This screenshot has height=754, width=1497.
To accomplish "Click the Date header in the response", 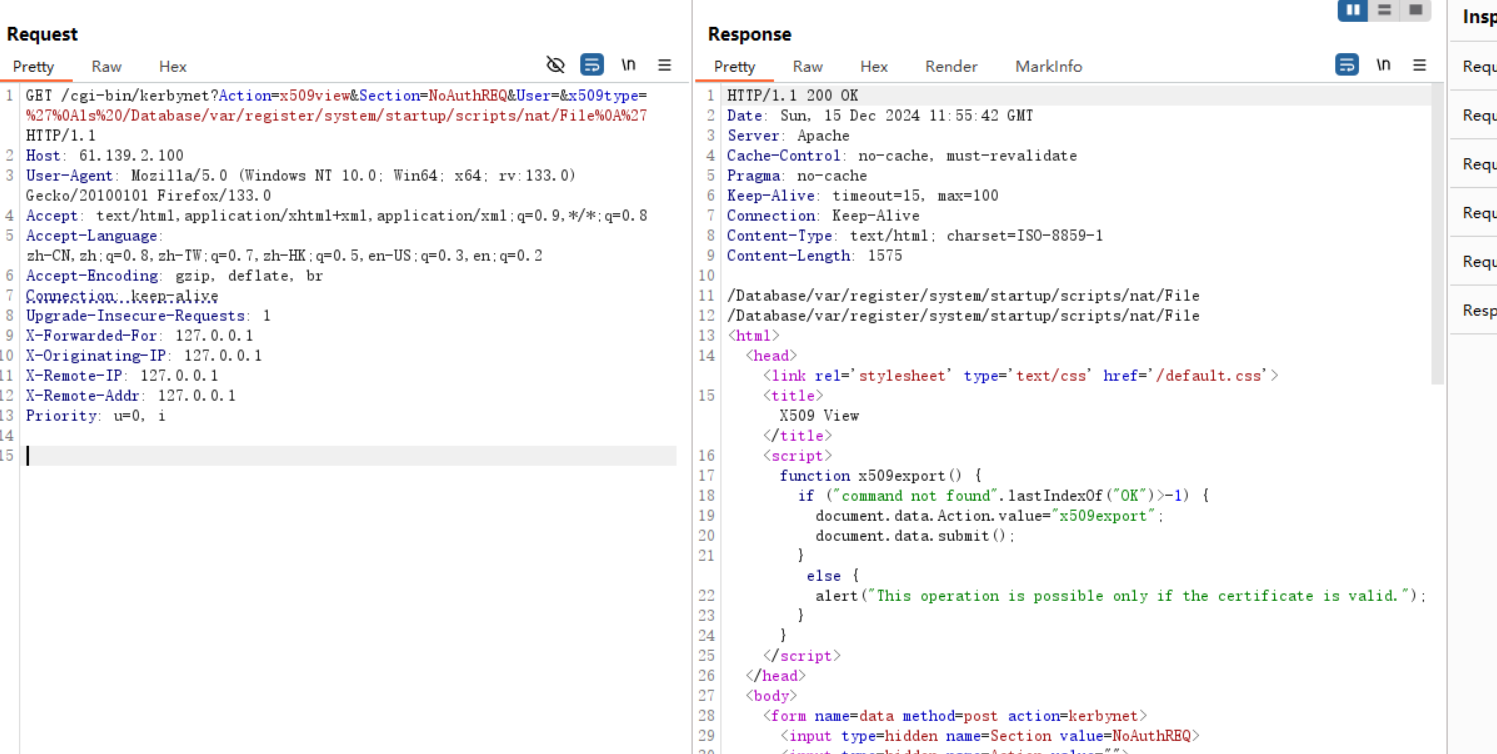I will coord(880,116).
